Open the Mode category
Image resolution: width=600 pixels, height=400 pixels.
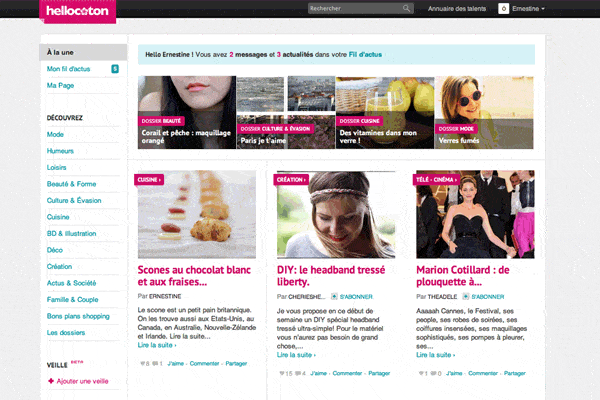(x=55, y=134)
